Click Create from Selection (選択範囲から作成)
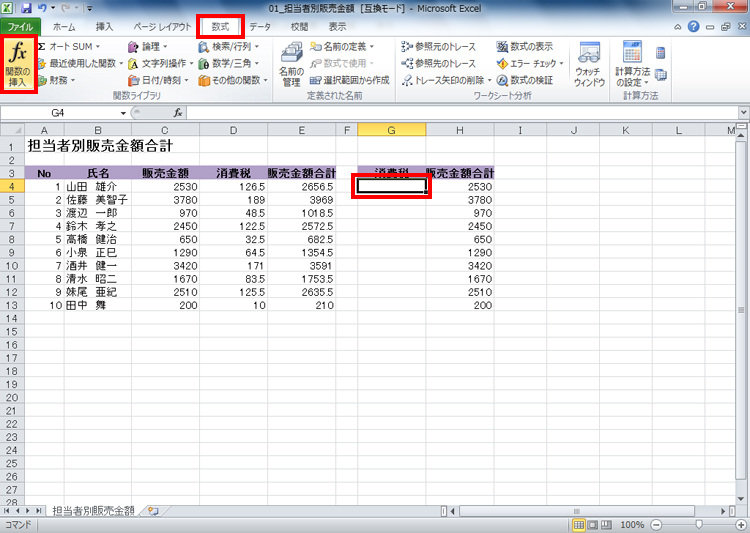The width and height of the screenshot is (750, 533). (x=350, y=80)
